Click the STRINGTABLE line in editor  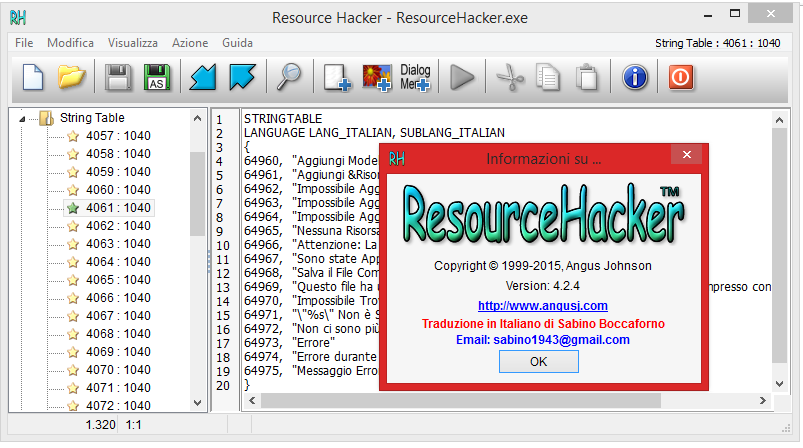click(x=283, y=119)
